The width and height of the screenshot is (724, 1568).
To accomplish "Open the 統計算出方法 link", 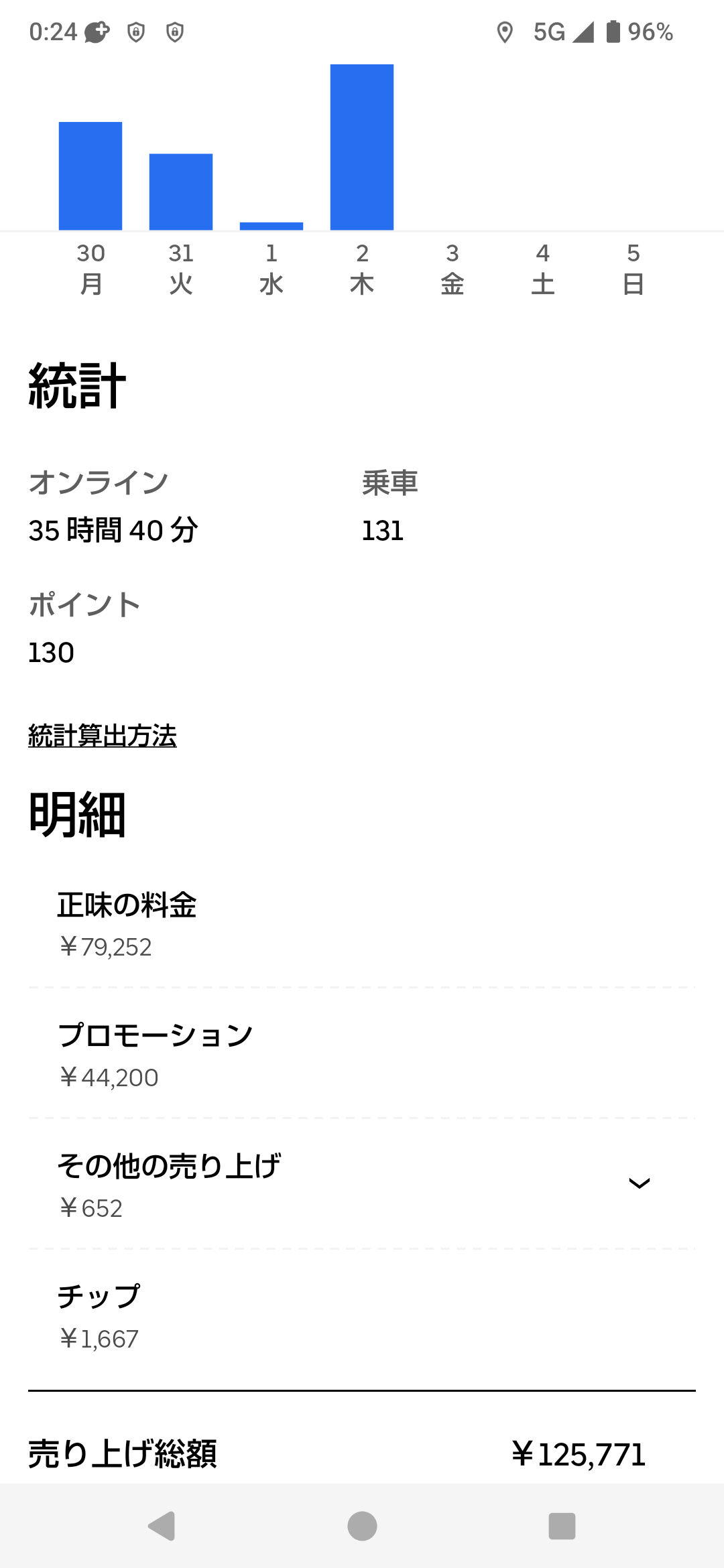I will [103, 736].
